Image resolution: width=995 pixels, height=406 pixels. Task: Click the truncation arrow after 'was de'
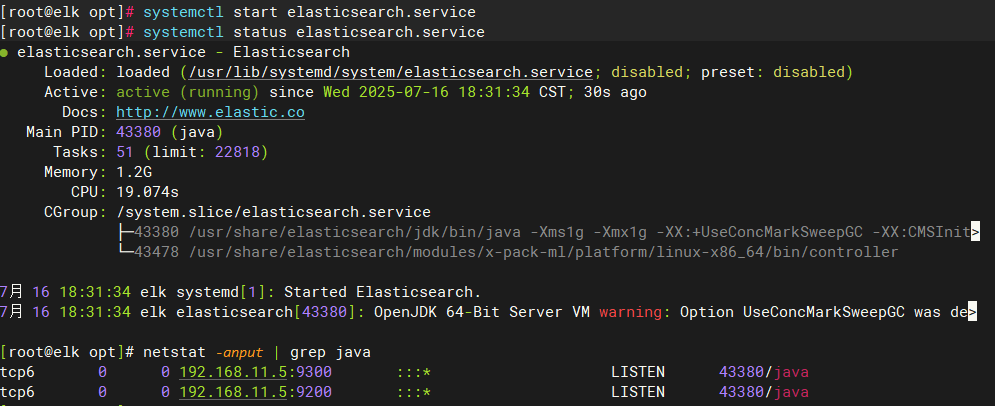point(972,312)
